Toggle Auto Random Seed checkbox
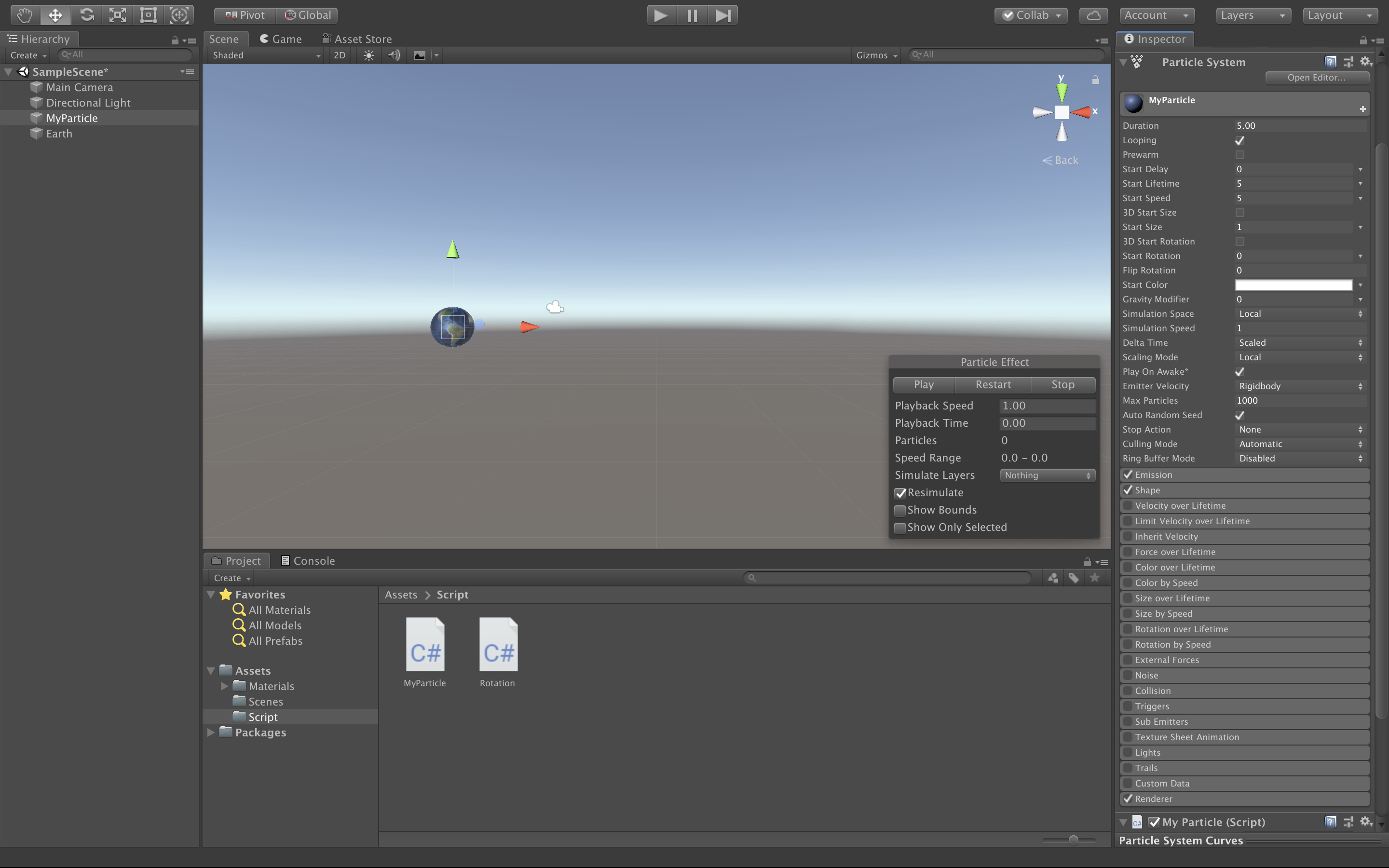 point(1240,415)
